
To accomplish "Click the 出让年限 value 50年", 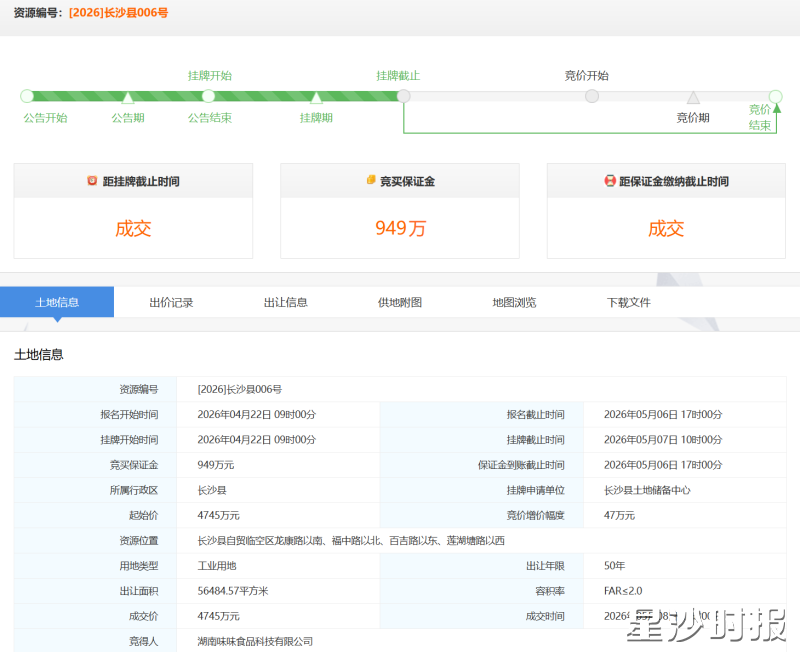I will pos(614,566).
